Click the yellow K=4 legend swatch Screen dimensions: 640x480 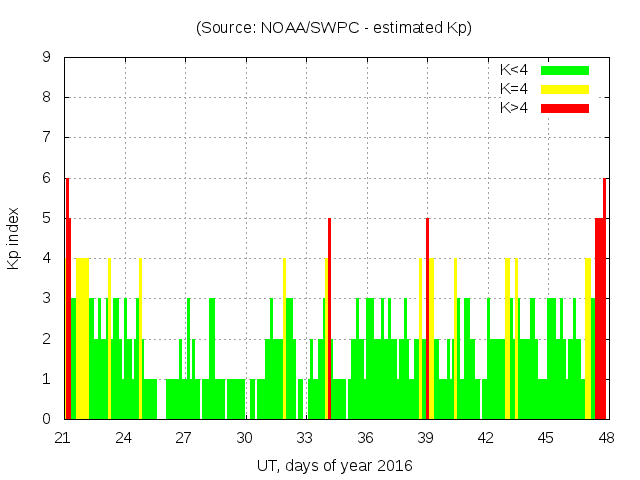click(x=565, y=89)
